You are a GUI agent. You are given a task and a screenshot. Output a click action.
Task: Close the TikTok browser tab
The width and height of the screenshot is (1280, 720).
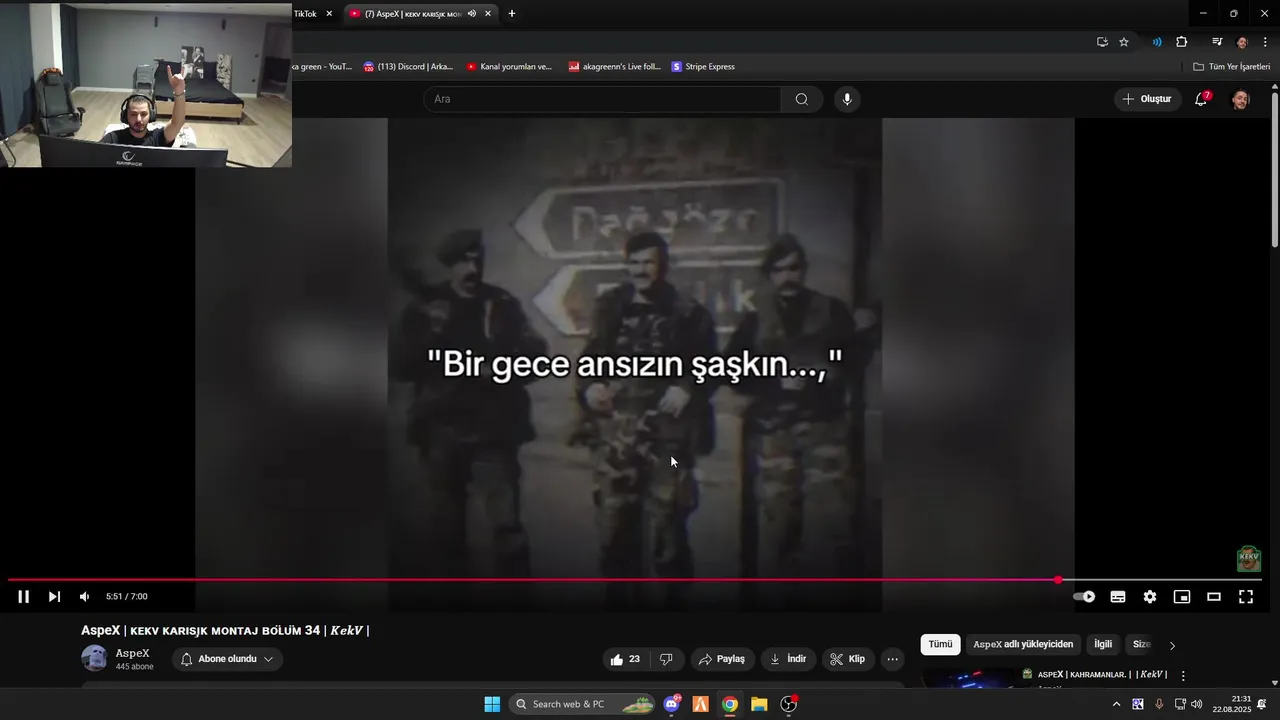coord(329,14)
